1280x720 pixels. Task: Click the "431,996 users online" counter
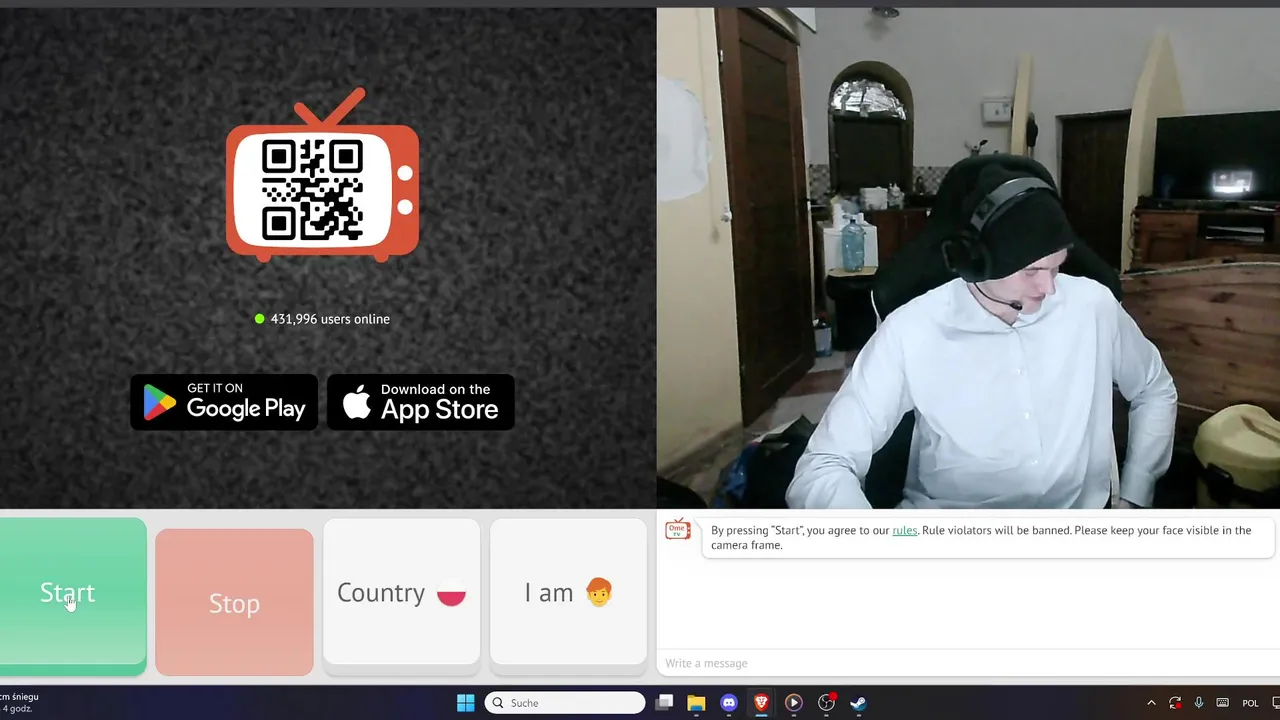pyautogui.click(x=322, y=319)
